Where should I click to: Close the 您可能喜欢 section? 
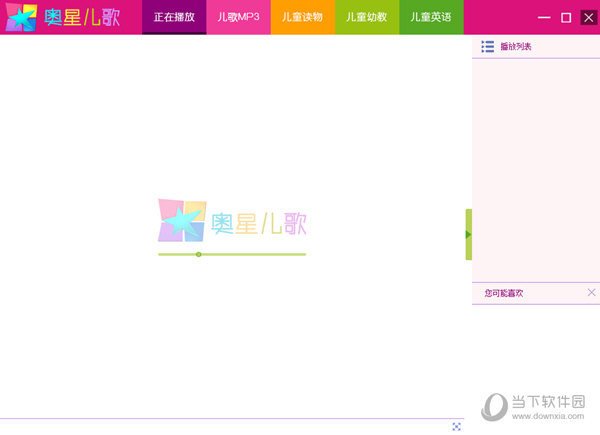tap(591, 293)
